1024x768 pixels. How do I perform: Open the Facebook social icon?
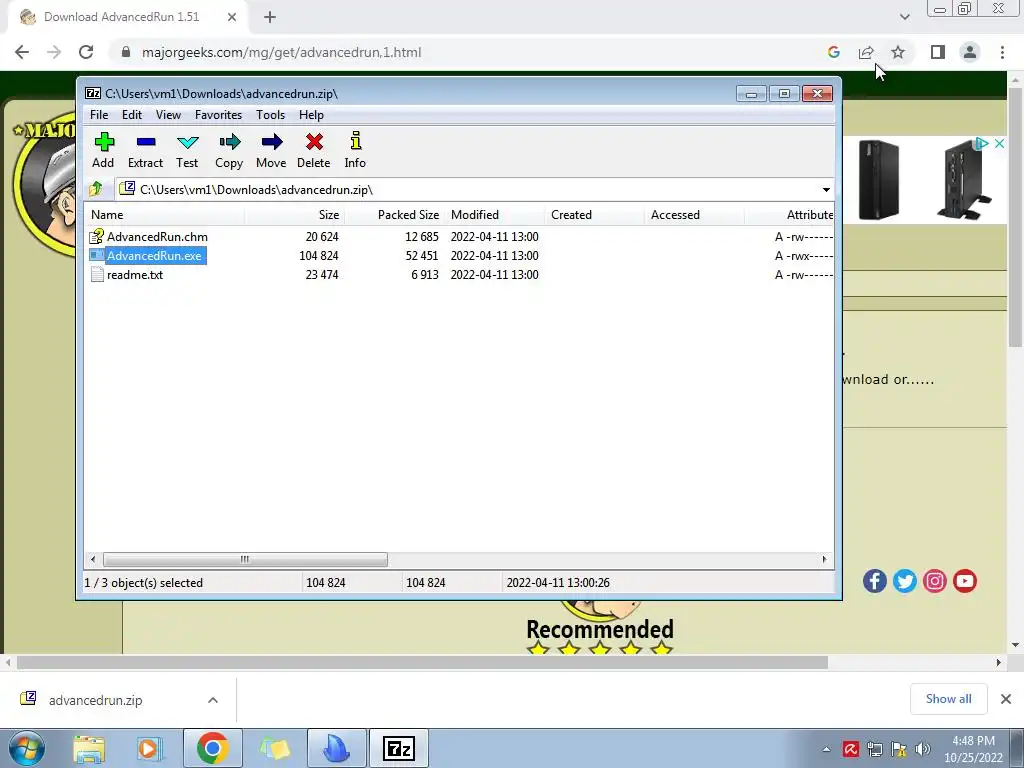tap(874, 581)
